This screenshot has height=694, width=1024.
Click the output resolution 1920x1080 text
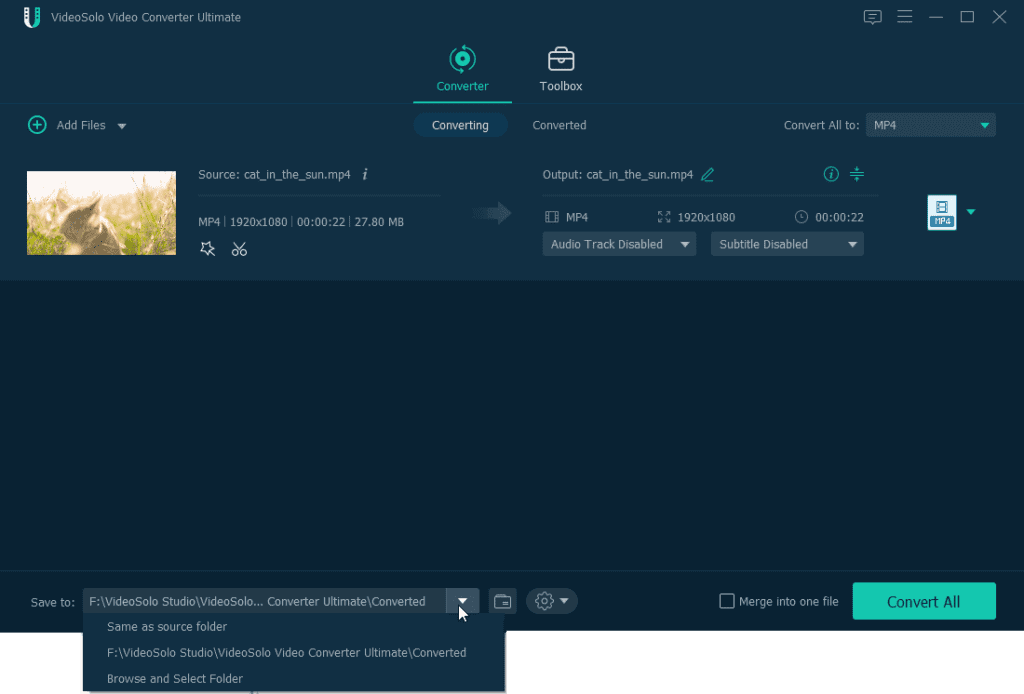[706, 217]
